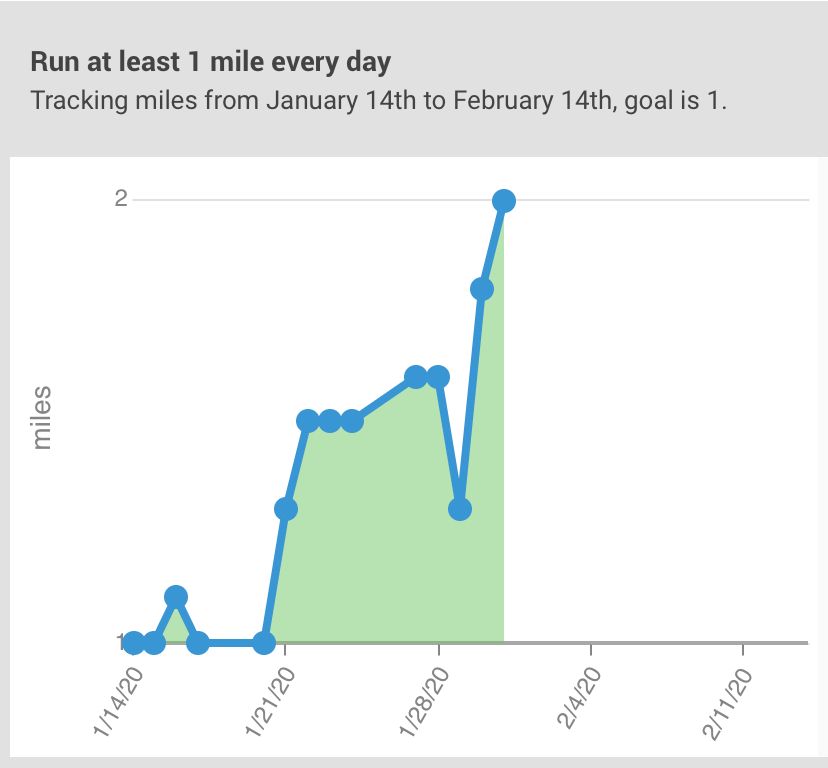Screen dimensions: 828x768
Task: Click the 1/28/20 date axis label
Action: pyautogui.click(x=424, y=701)
